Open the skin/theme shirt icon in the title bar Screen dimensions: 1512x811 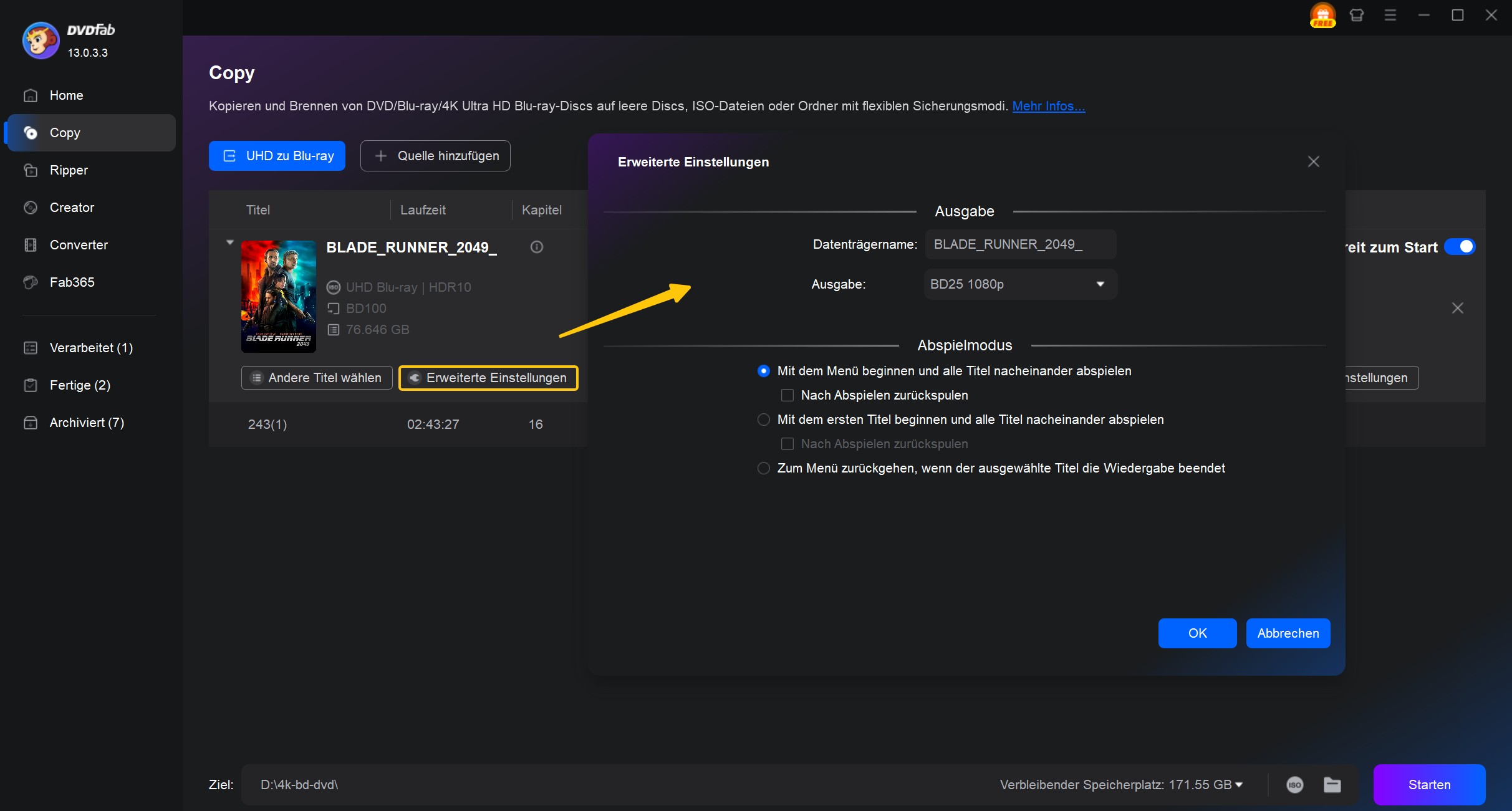1357,15
